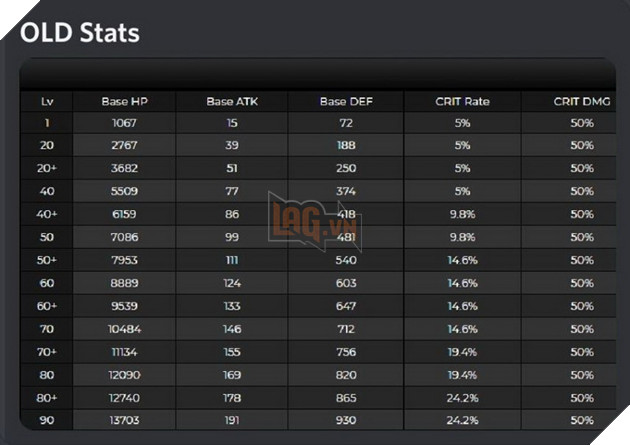Click the Base ATK value 191
This screenshot has height=445, width=630.
233,419
